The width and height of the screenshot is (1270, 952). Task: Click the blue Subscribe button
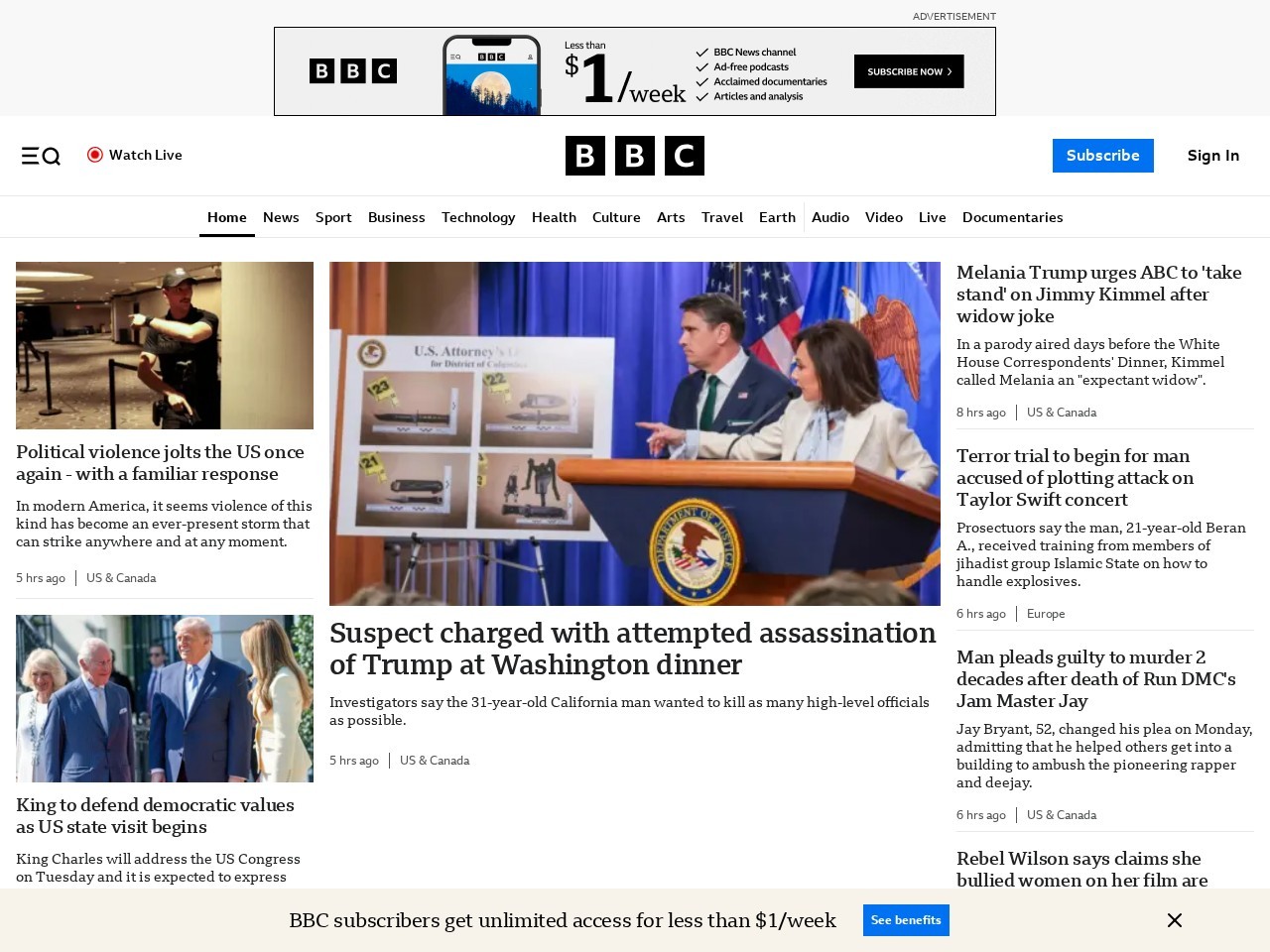click(x=1103, y=156)
